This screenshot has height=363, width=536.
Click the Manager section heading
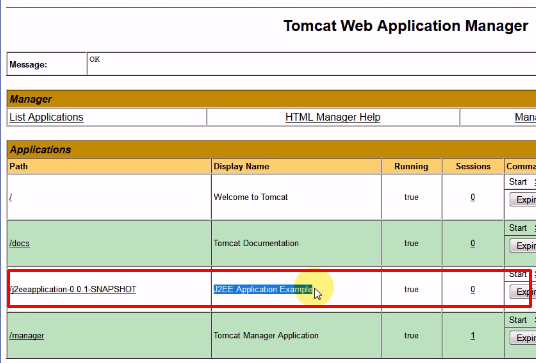point(31,99)
